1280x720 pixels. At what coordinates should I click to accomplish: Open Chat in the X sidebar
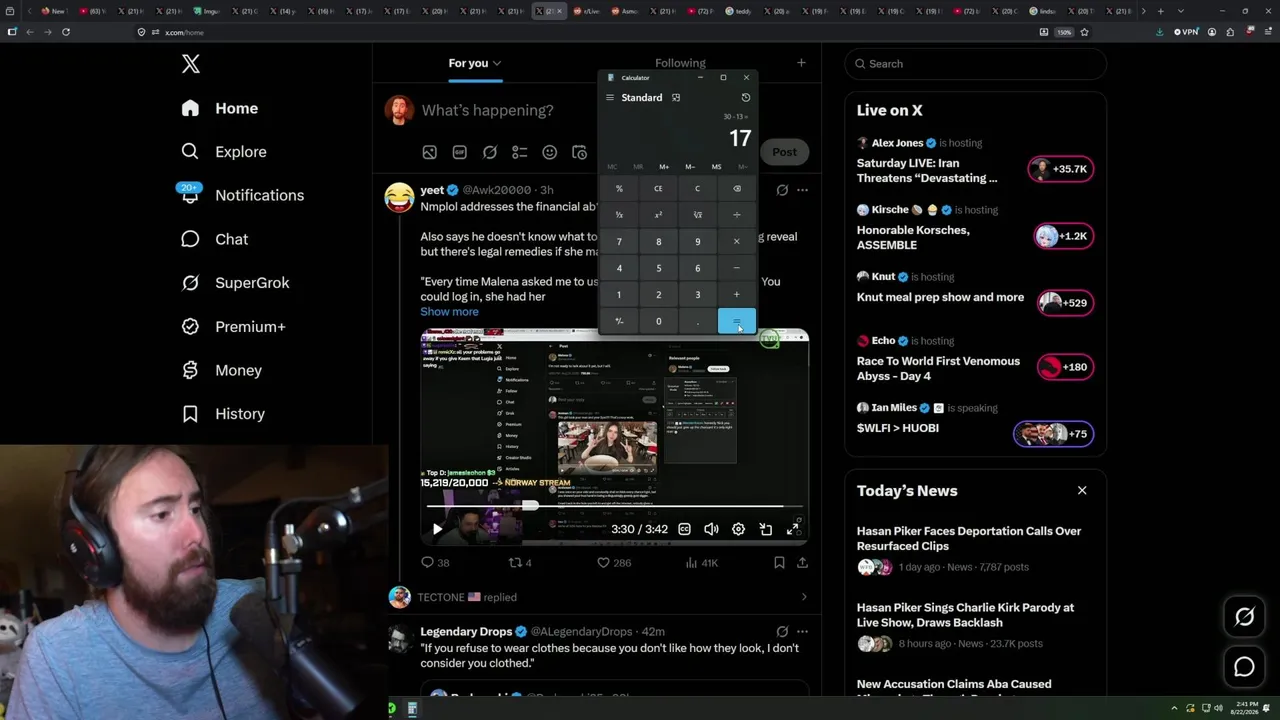(214, 239)
